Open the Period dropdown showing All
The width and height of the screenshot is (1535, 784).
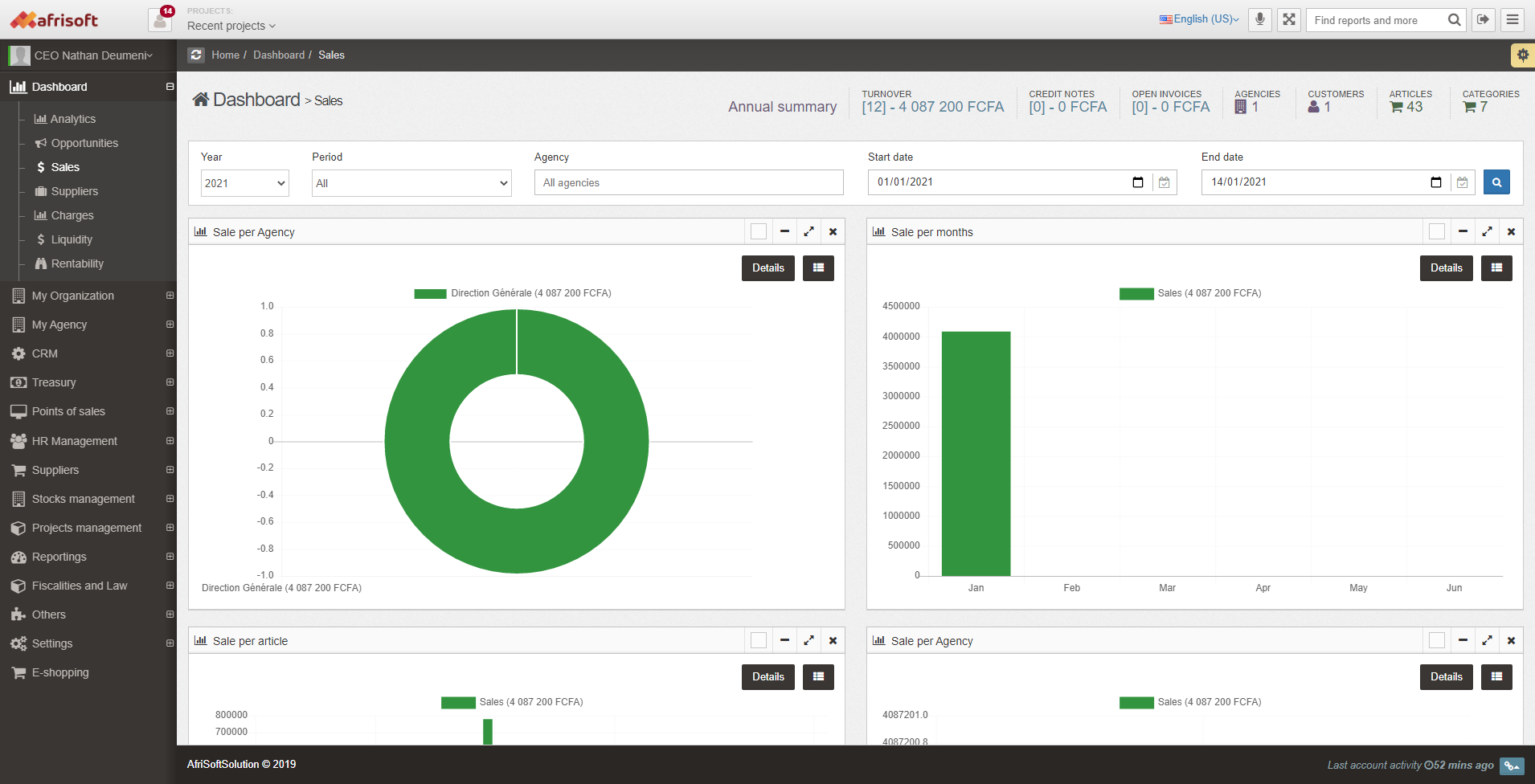click(x=411, y=183)
